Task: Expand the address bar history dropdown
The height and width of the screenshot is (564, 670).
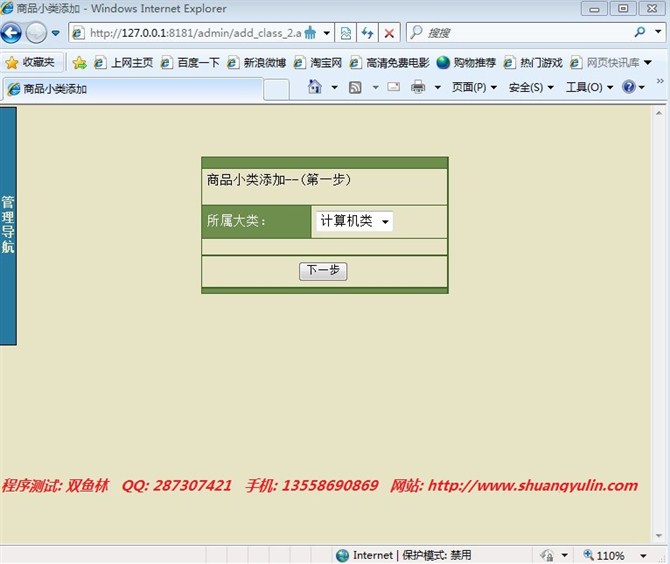Action: point(326,33)
